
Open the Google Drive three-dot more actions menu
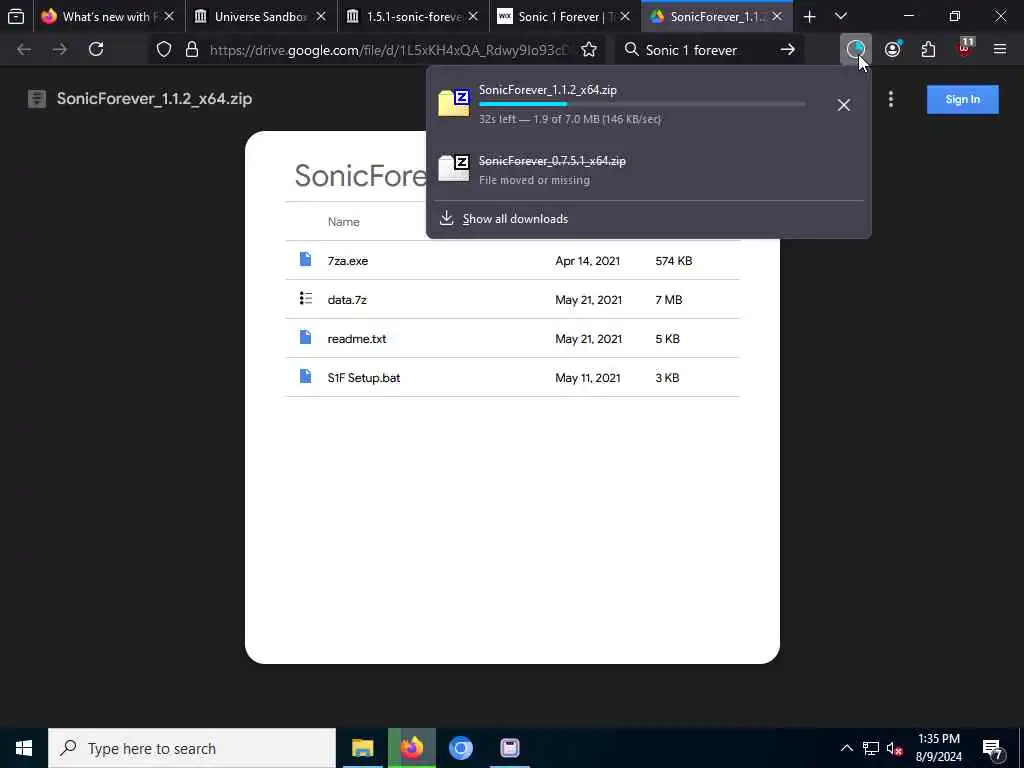pos(891,99)
